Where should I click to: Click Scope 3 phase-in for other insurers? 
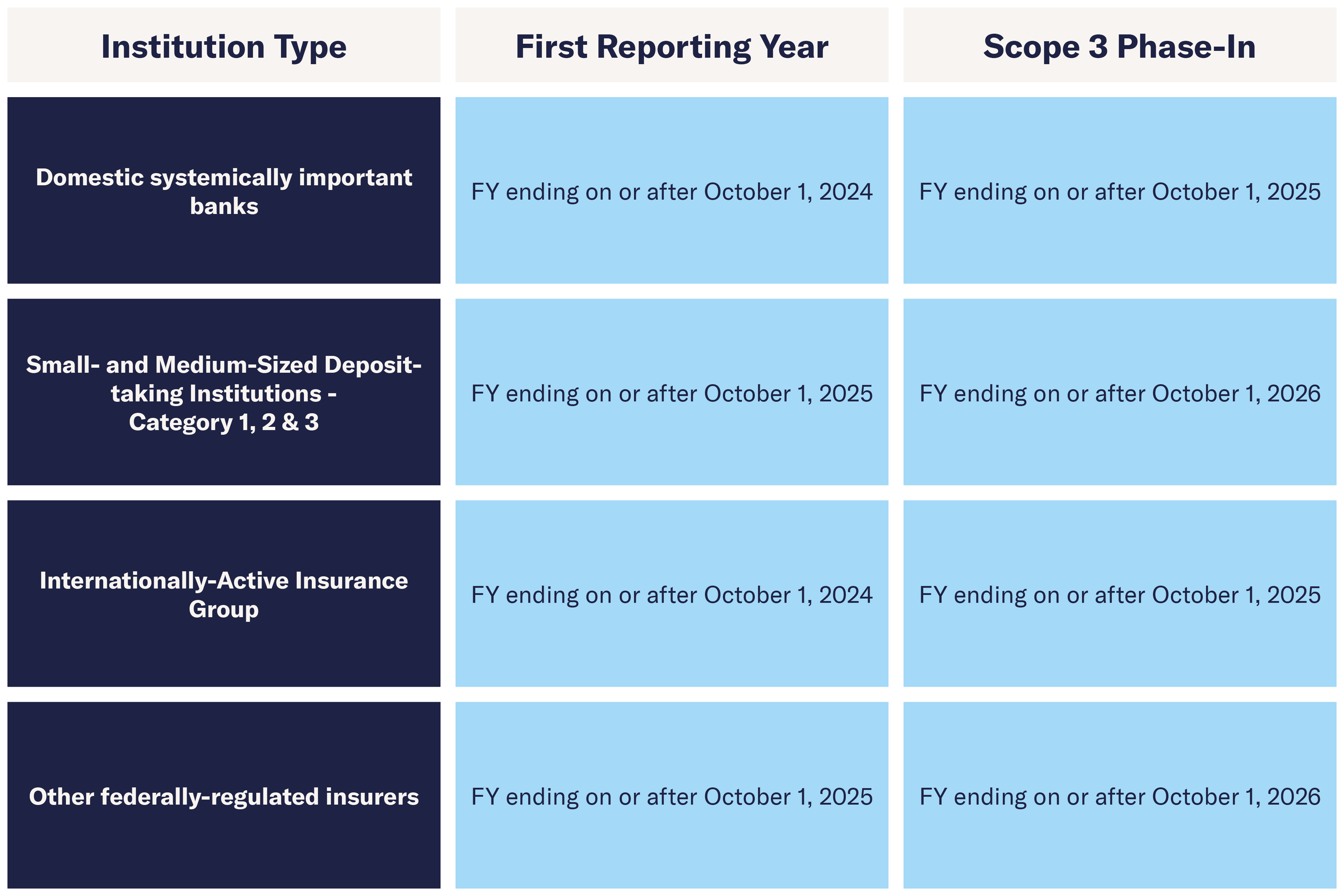click(x=1120, y=795)
